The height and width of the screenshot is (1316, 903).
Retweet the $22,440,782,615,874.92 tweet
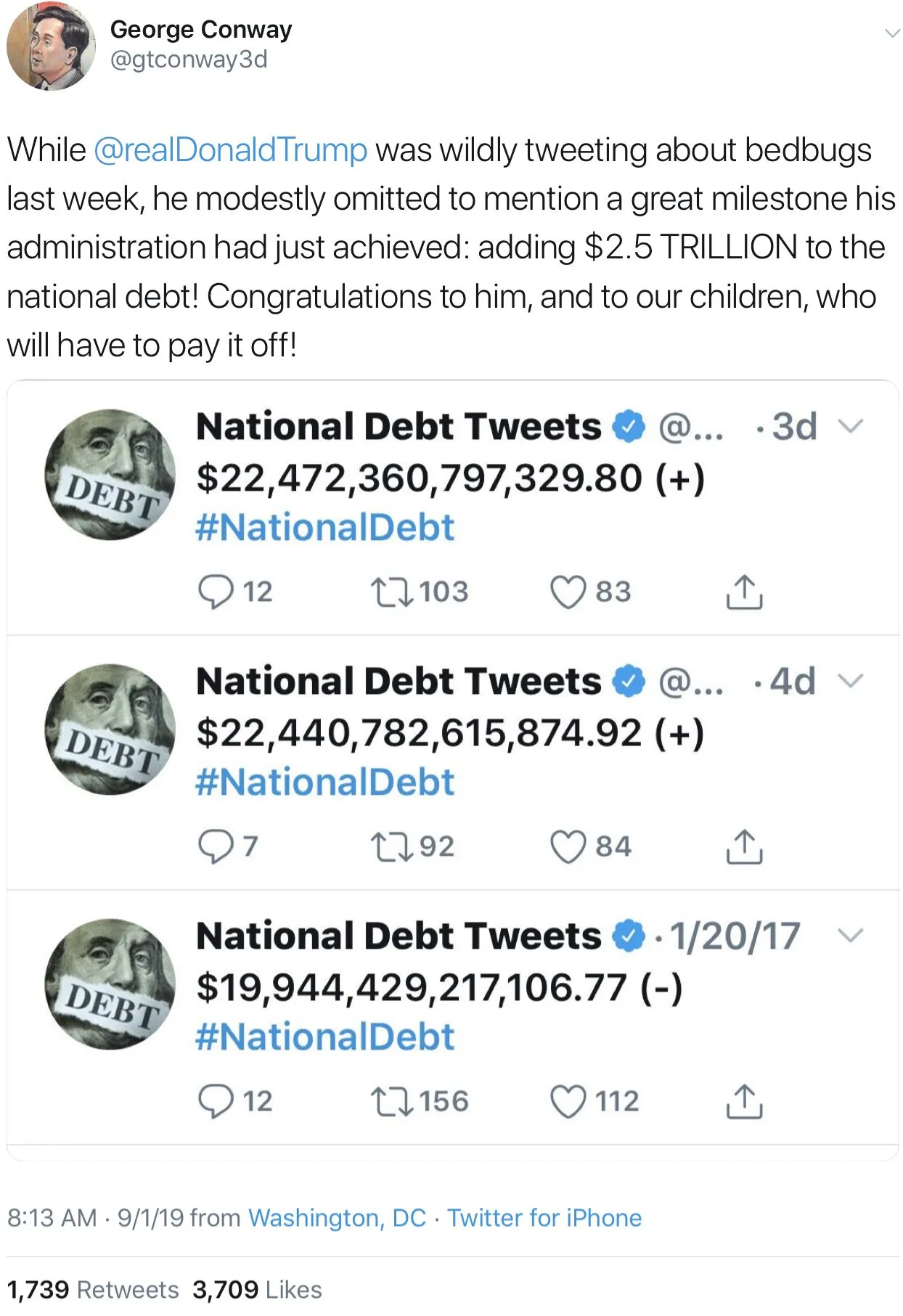click(x=392, y=846)
